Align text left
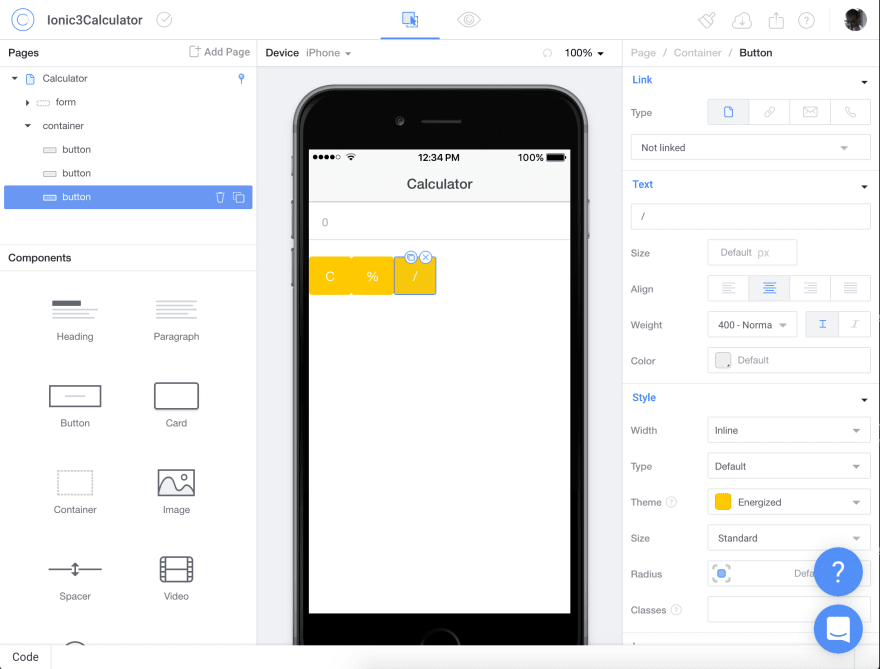Viewport: 880px width, 669px height. click(728, 288)
